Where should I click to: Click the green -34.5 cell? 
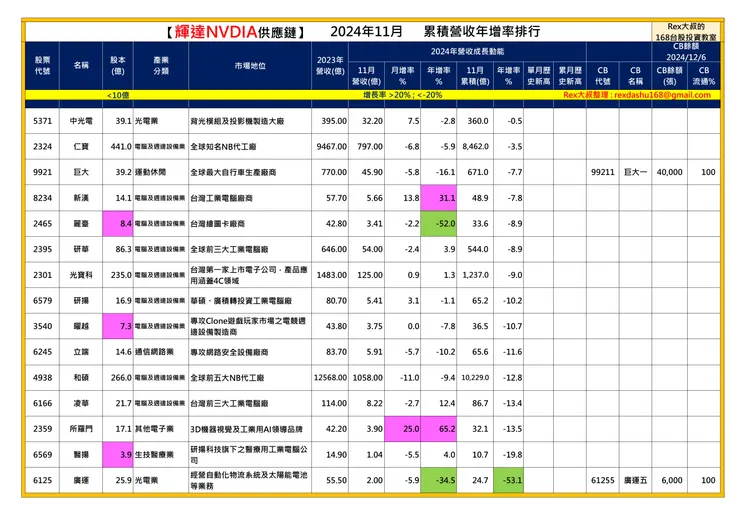pyautogui.click(x=439, y=480)
